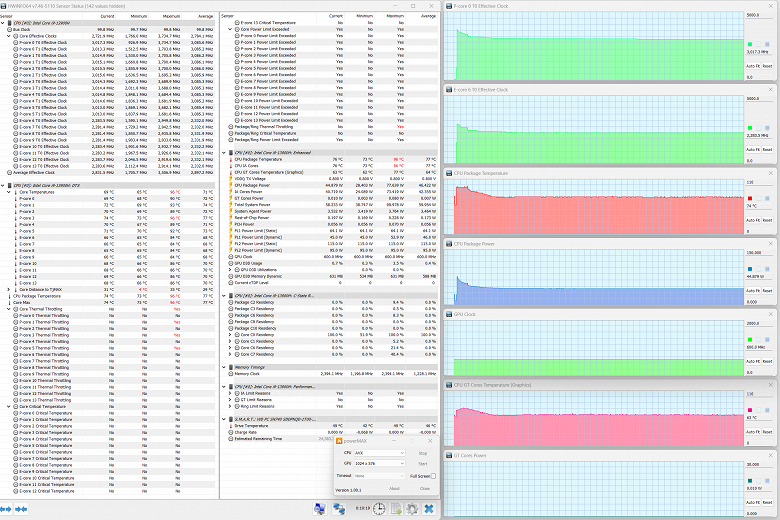Click Auto Fit on P-core 0 clock graph
The image size is (780, 520).
point(753,66)
